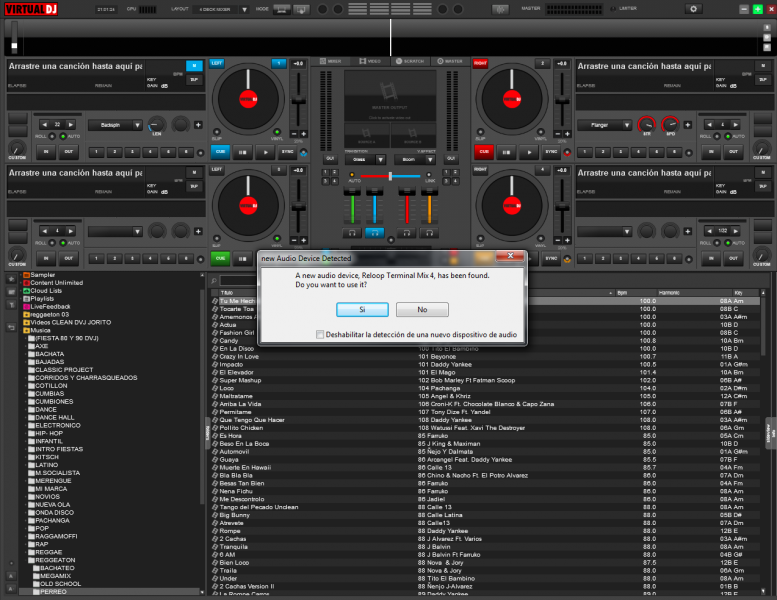Click deck 3 green CUE button

(221, 258)
